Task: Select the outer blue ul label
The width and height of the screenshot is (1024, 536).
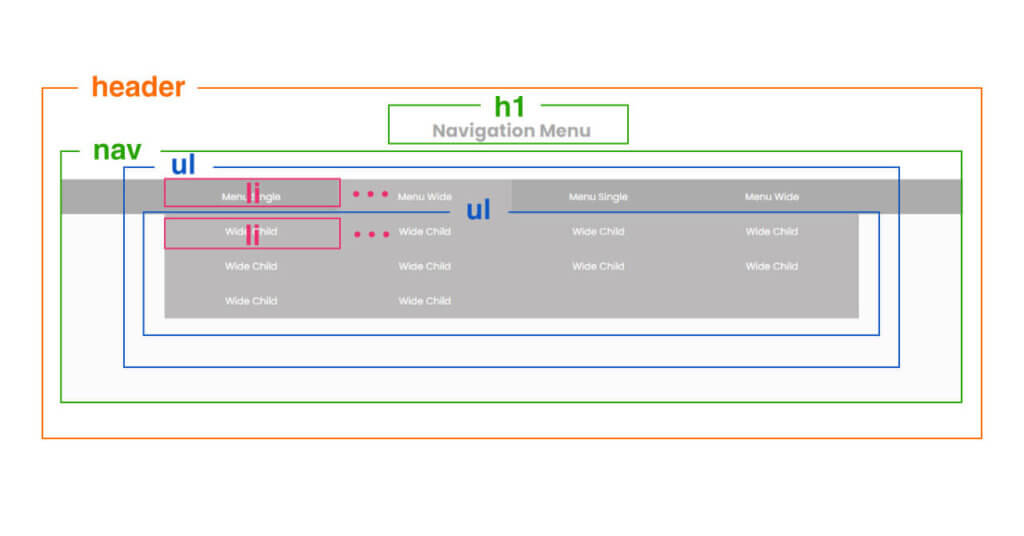Action: click(x=183, y=166)
